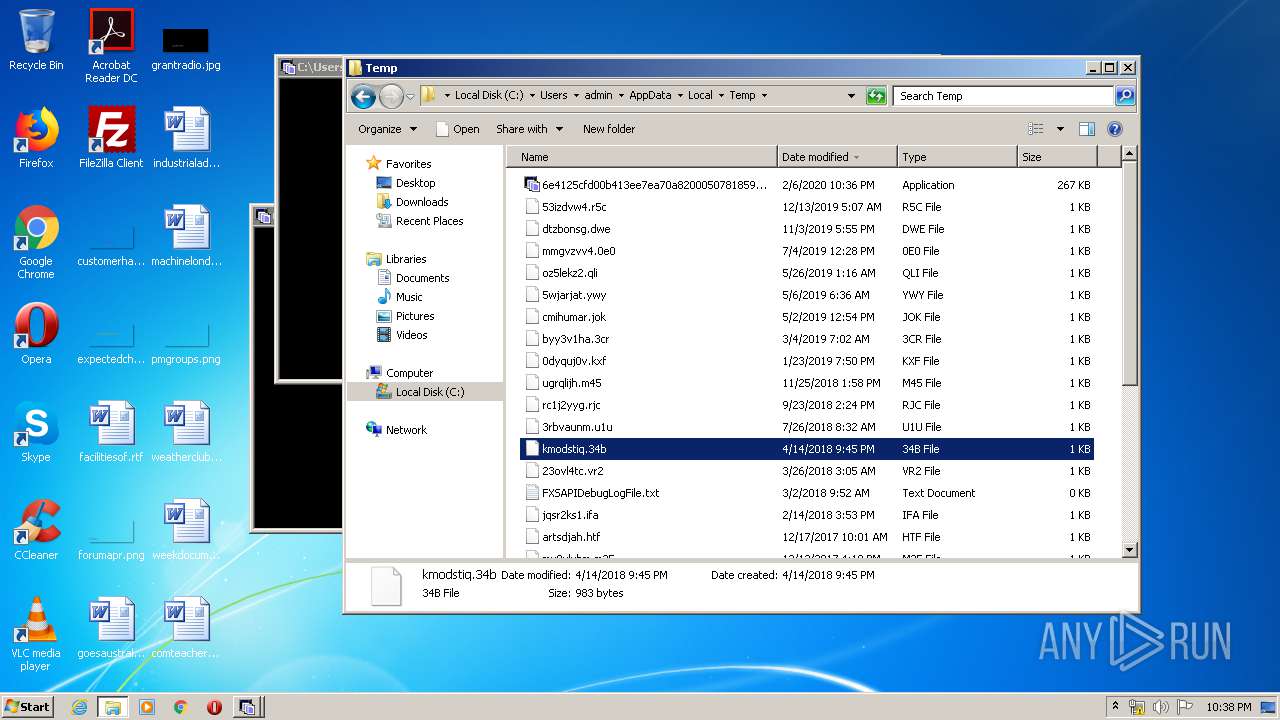Click the Back navigation arrow in Explorer

click(x=363, y=96)
